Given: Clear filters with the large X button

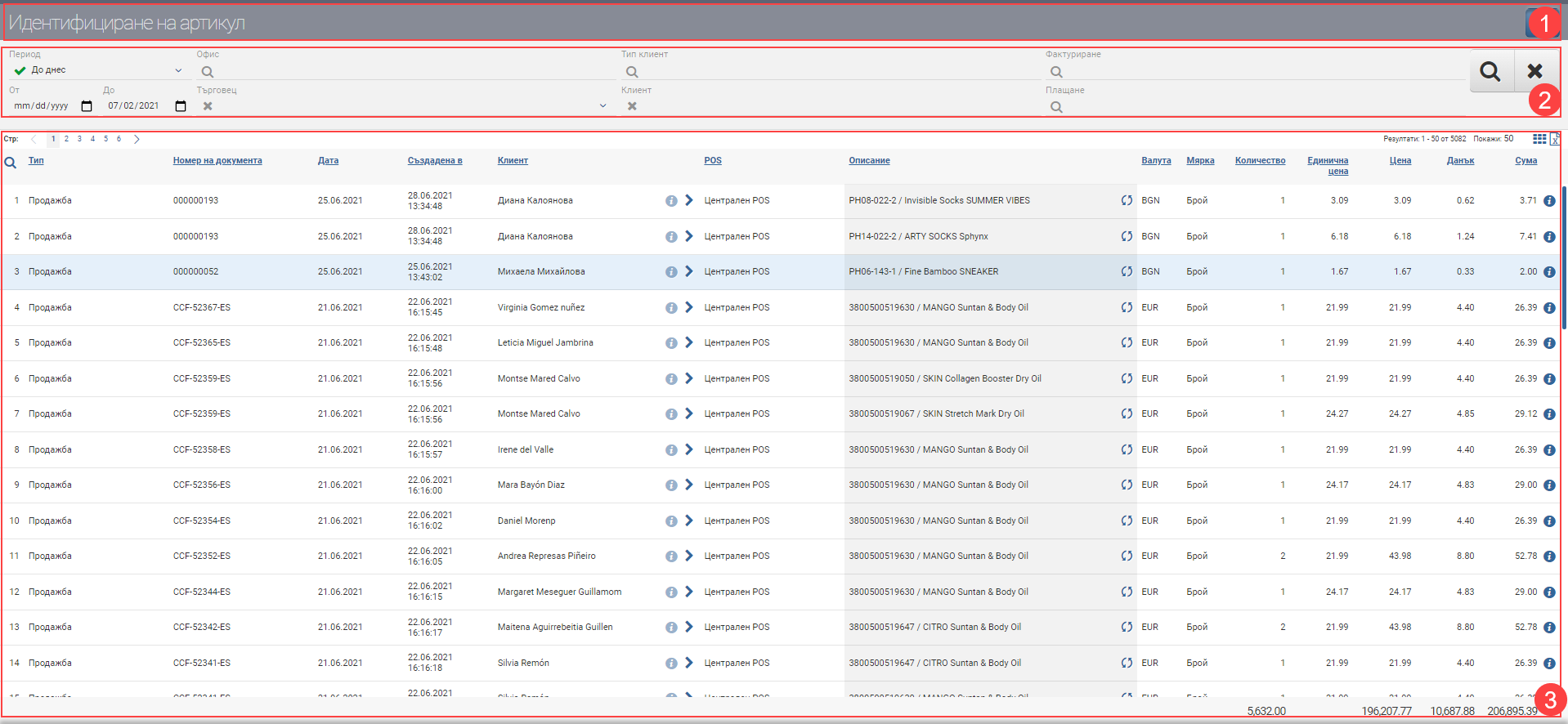Looking at the screenshot, I should pyautogui.click(x=1534, y=72).
